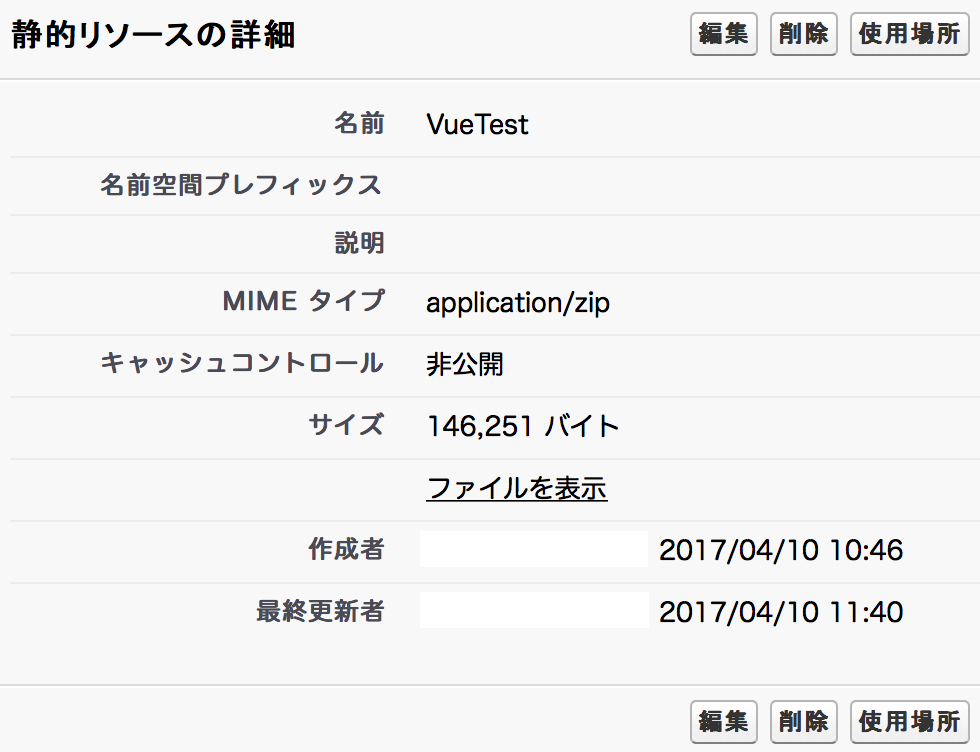
Task: Select the VueTest name value
Action: tap(478, 124)
